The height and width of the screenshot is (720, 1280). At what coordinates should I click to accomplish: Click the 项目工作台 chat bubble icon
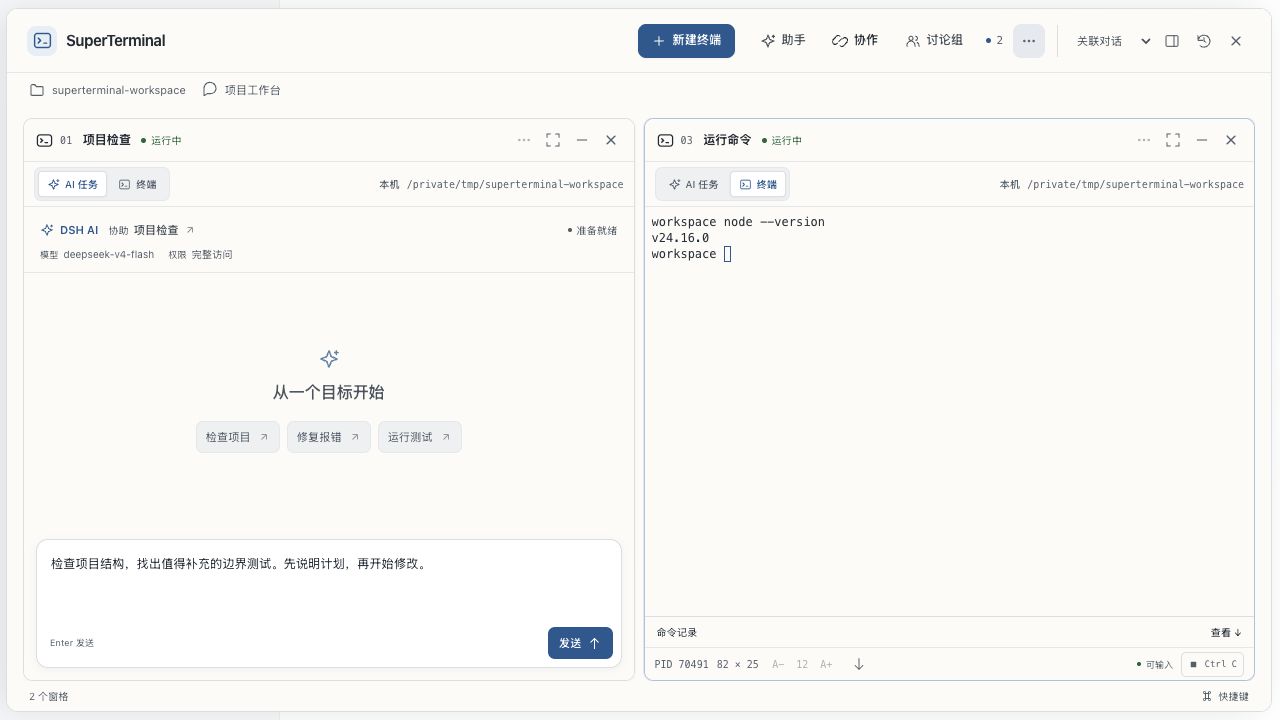tap(209, 89)
